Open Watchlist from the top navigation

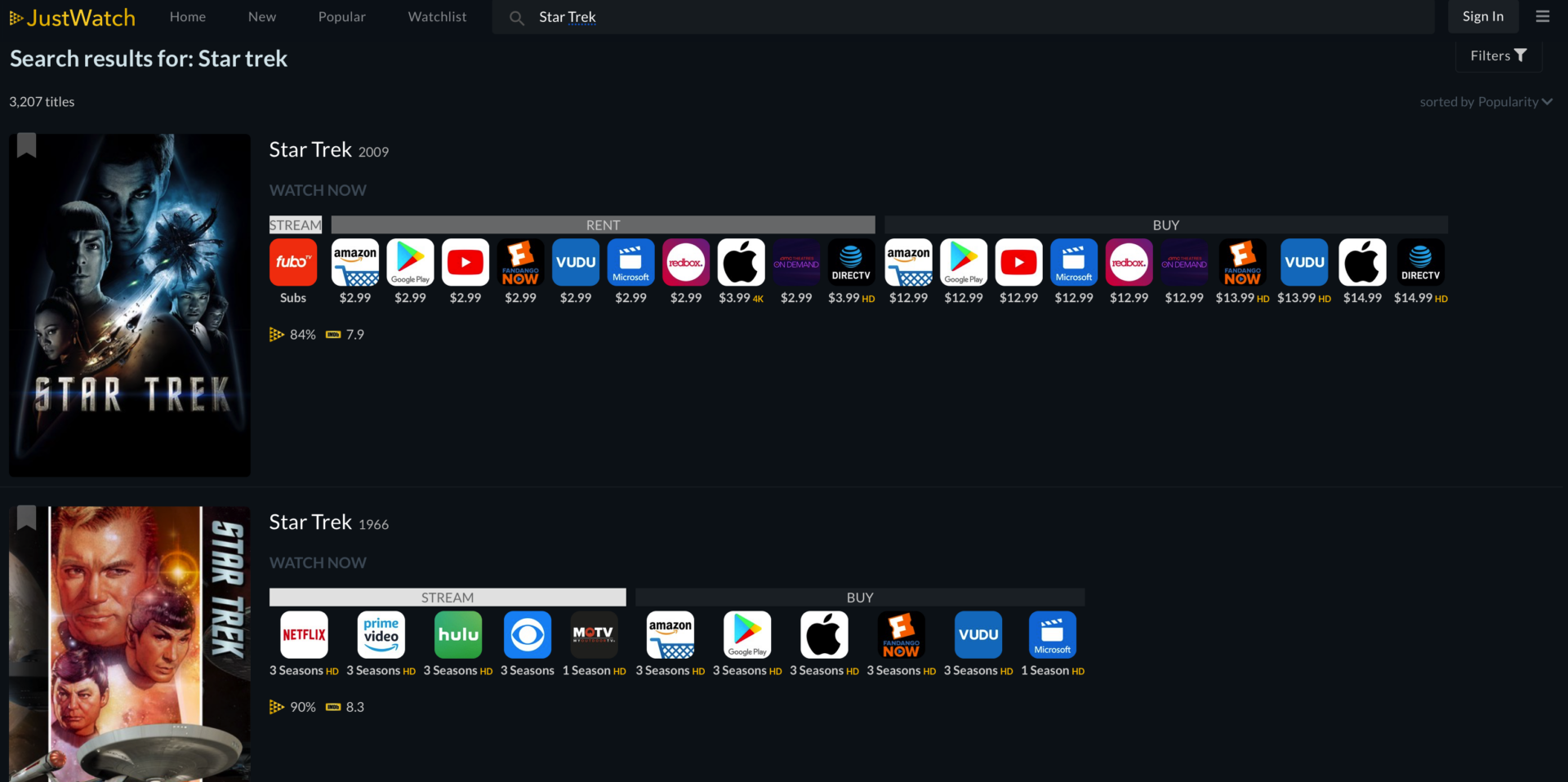coord(438,16)
